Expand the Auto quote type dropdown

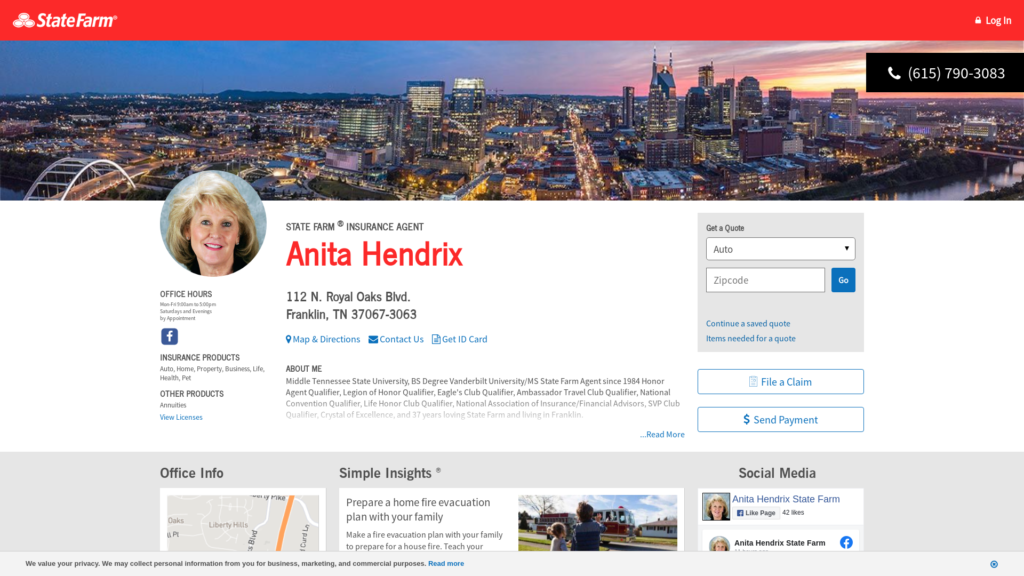tap(780, 249)
